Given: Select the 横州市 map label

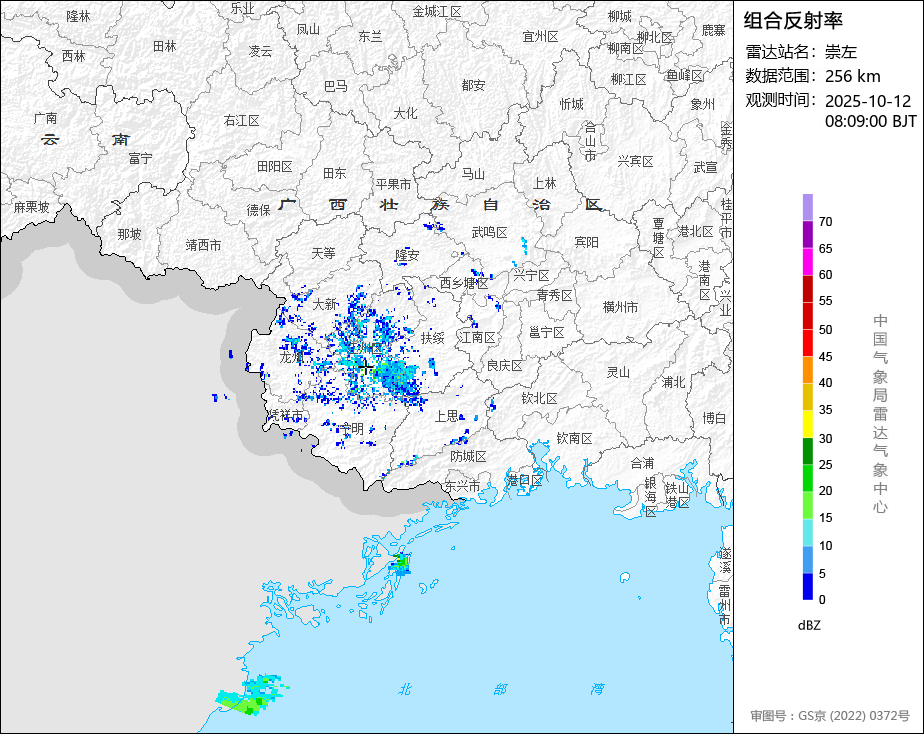Looking at the screenshot, I should coord(620,307).
